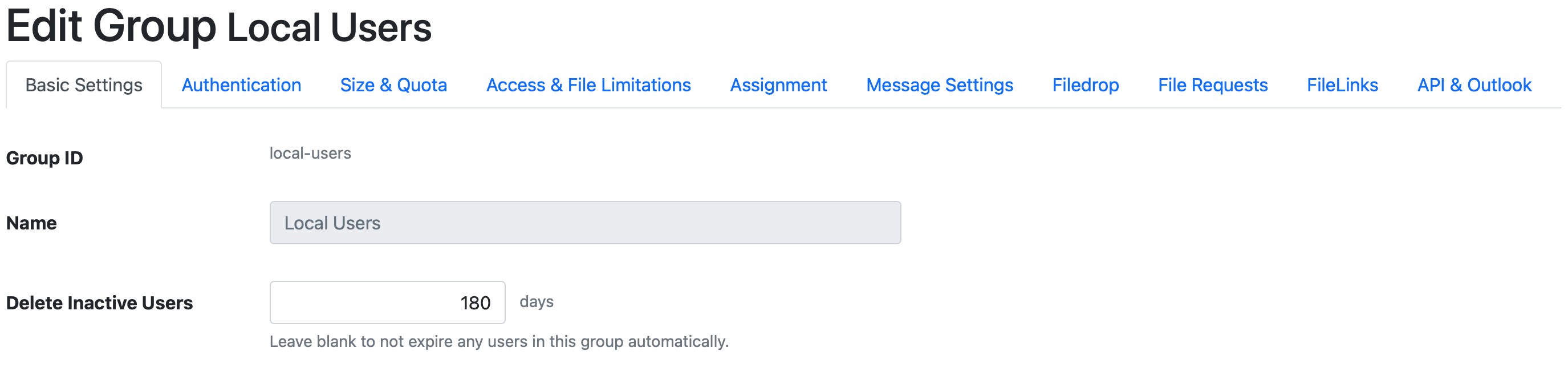Click the inactive users expiration hint text
The image size is (1568, 371).
pyautogui.click(x=498, y=342)
